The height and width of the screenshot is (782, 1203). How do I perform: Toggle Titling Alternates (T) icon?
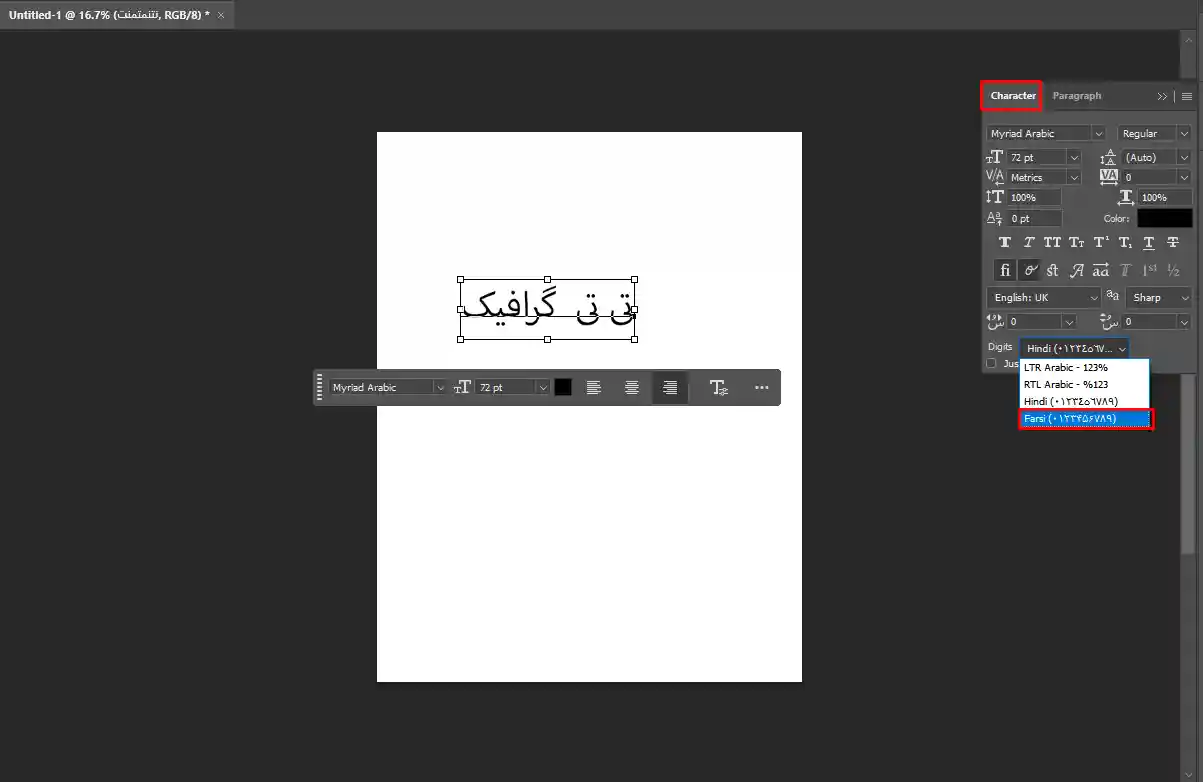pos(1125,270)
